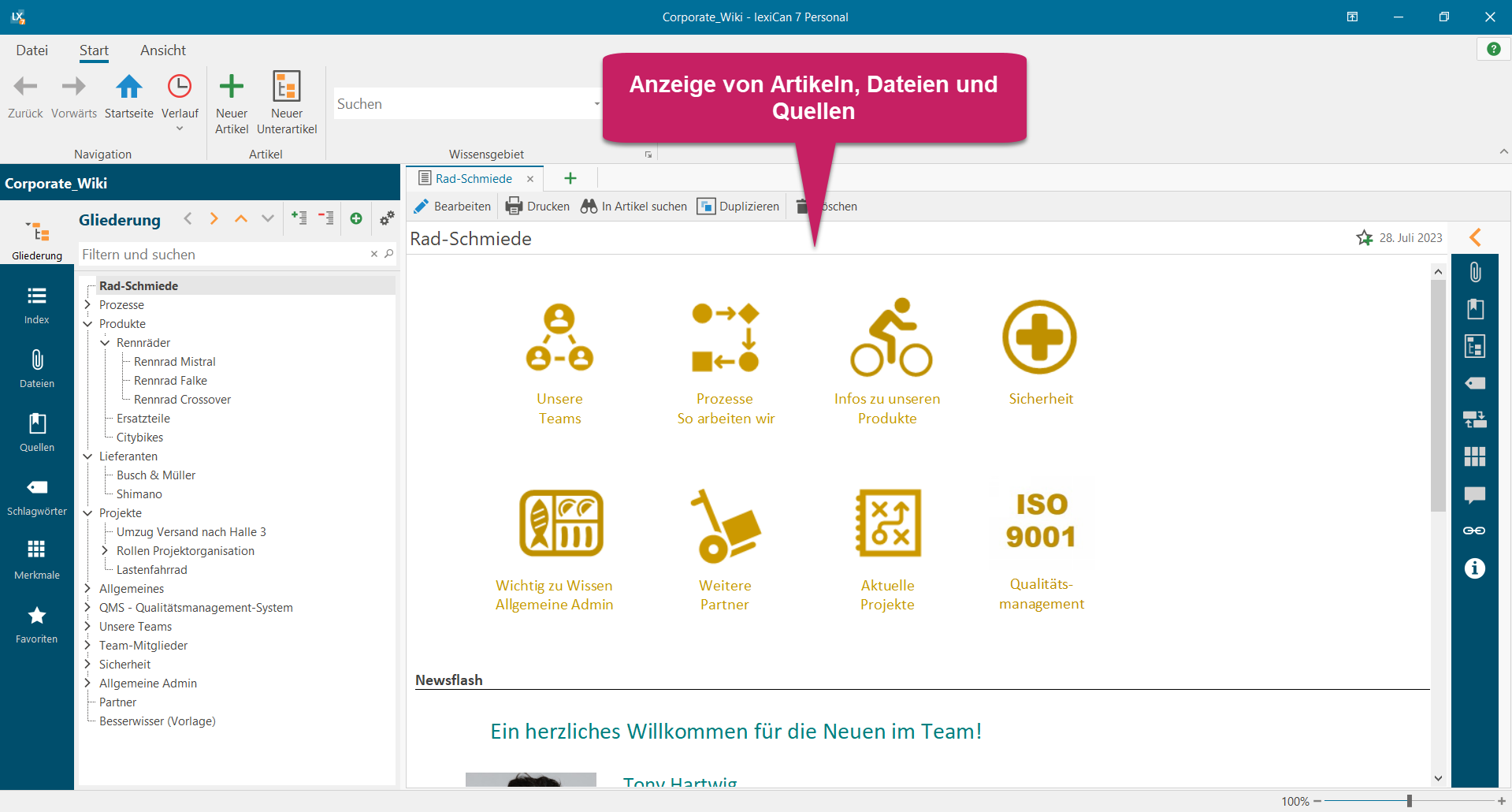The image size is (1512, 812).
Task: Expand all outline levels icon
Action: pos(299,218)
